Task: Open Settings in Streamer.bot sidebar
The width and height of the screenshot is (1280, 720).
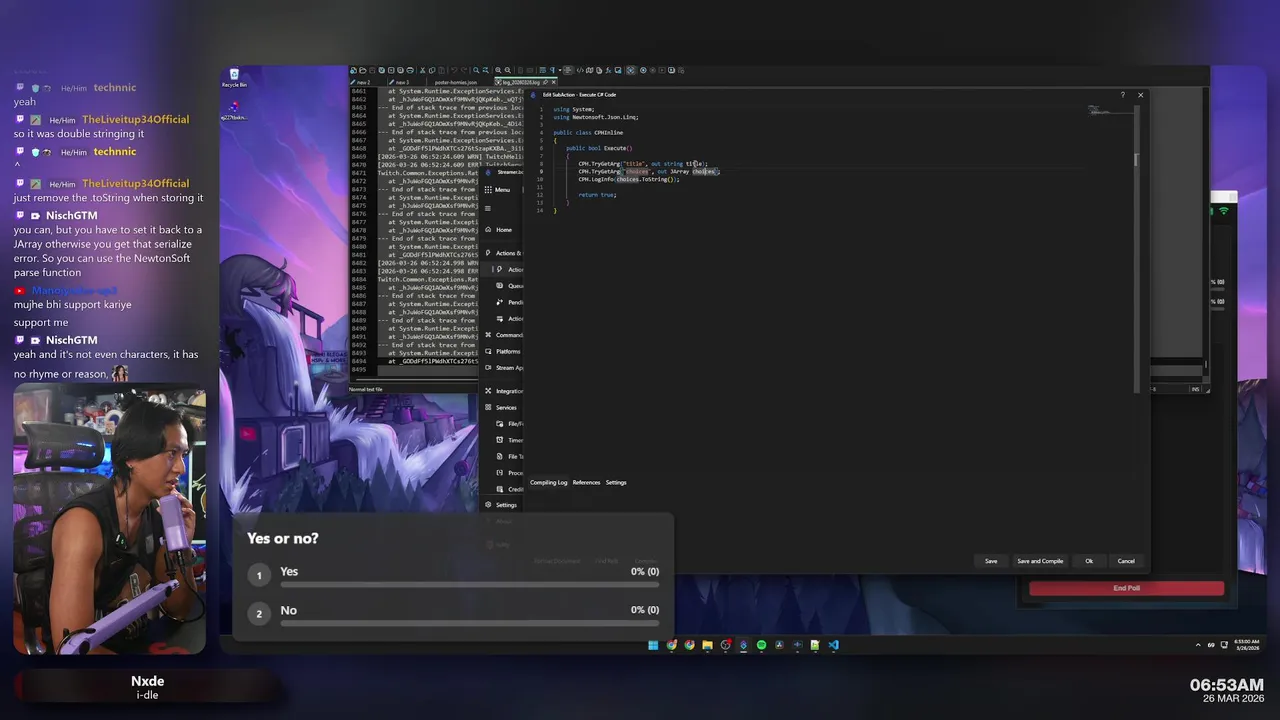Action: [x=501, y=505]
